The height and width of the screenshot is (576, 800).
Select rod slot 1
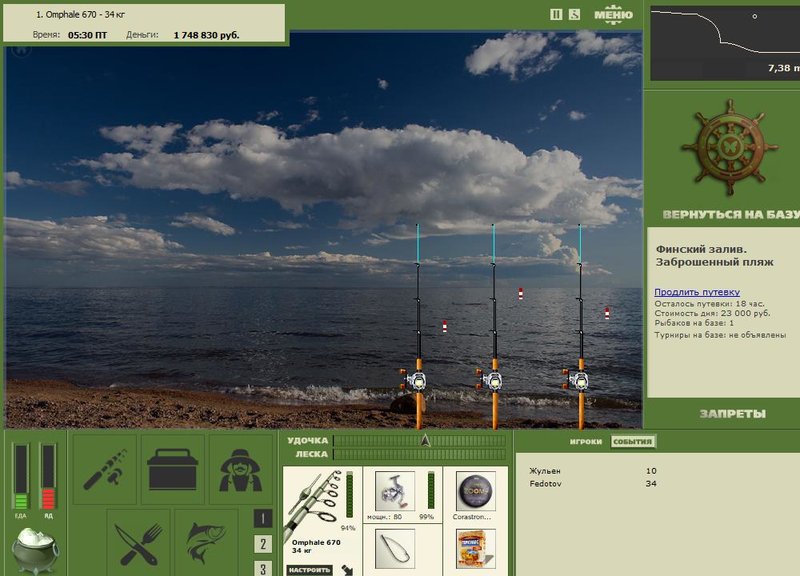tap(263, 519)
